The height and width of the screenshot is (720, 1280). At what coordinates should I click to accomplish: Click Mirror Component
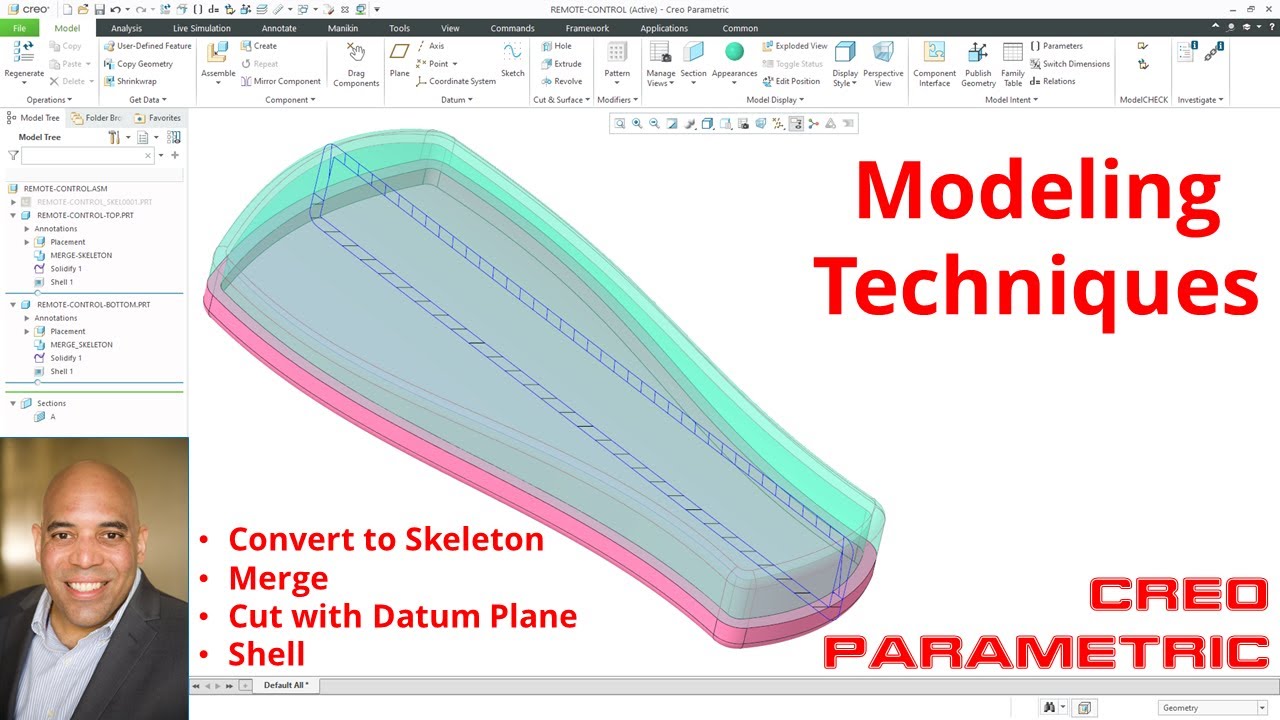pyautogui.click(x=281, y=82)
